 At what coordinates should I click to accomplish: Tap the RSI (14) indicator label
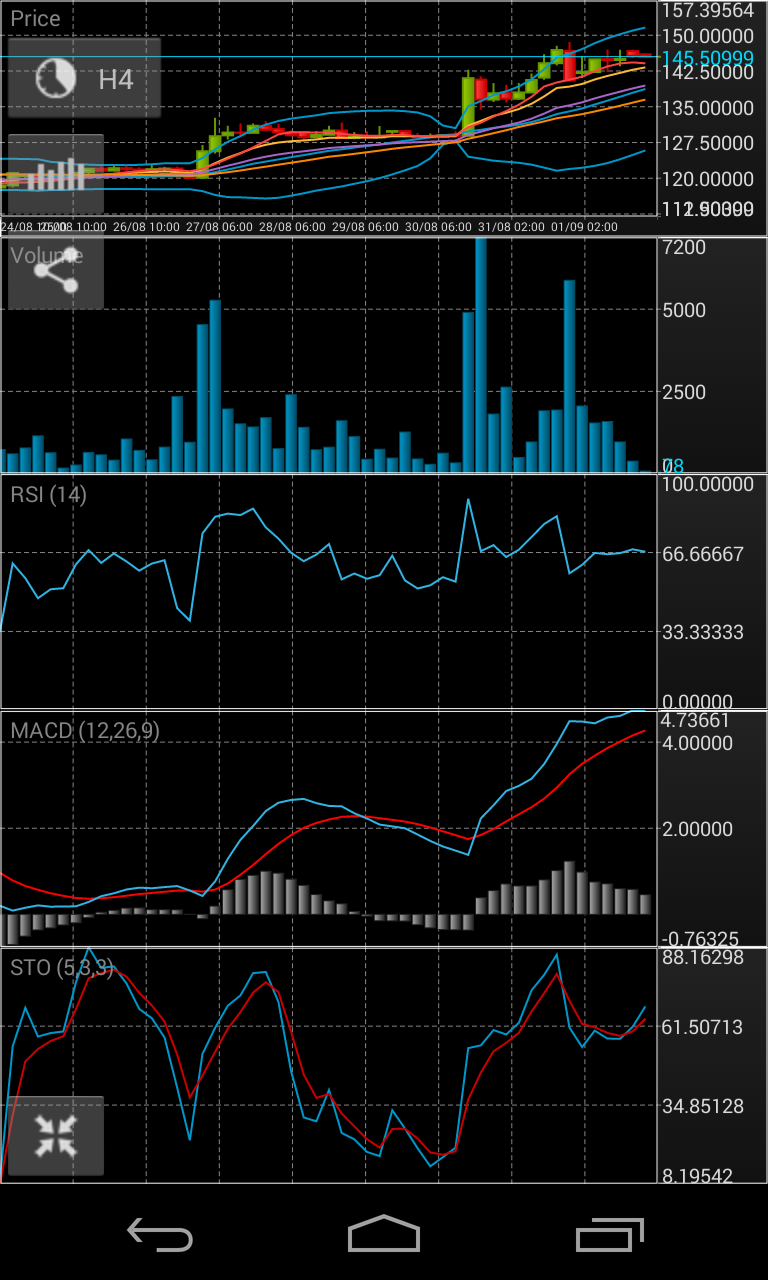pyautogui.click(x=49, y=495)
